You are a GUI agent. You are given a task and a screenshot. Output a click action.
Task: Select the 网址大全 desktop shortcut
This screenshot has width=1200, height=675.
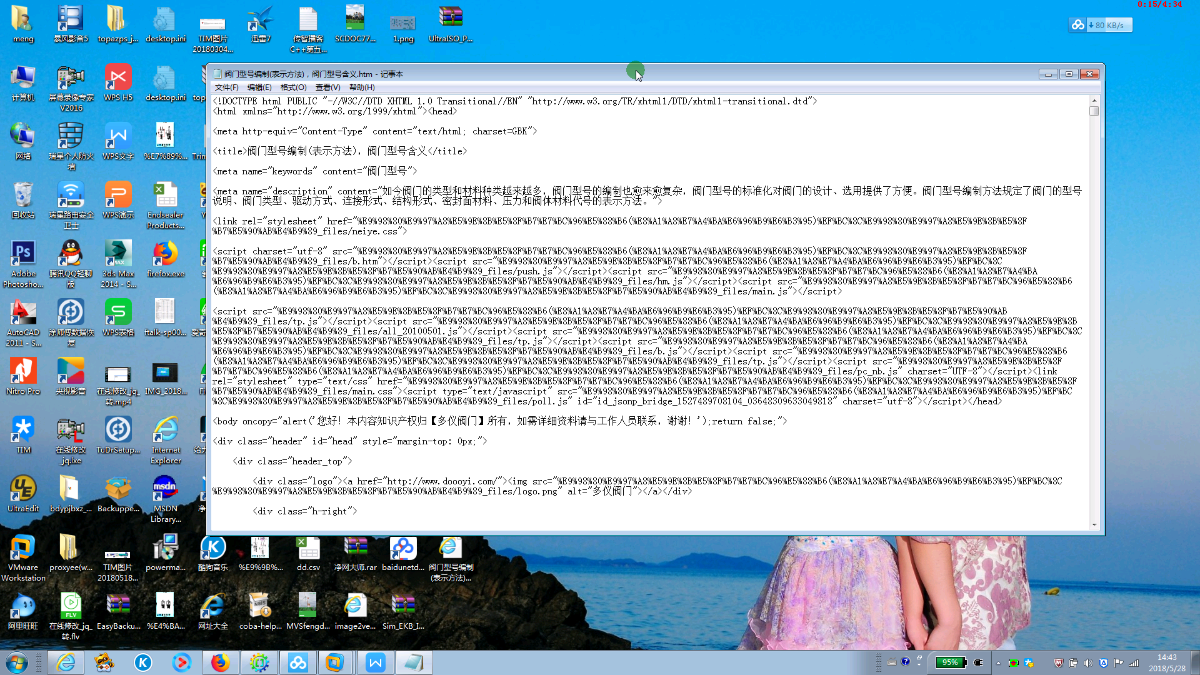pyautogui.click(x=213, y=610)
